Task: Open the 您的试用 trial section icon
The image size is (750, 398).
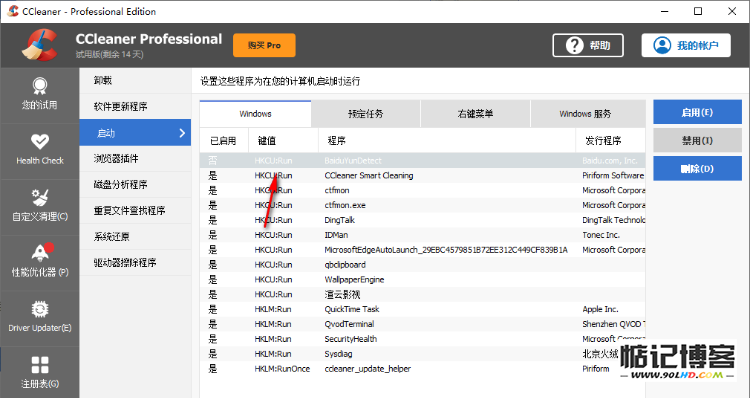Action: 40,86
